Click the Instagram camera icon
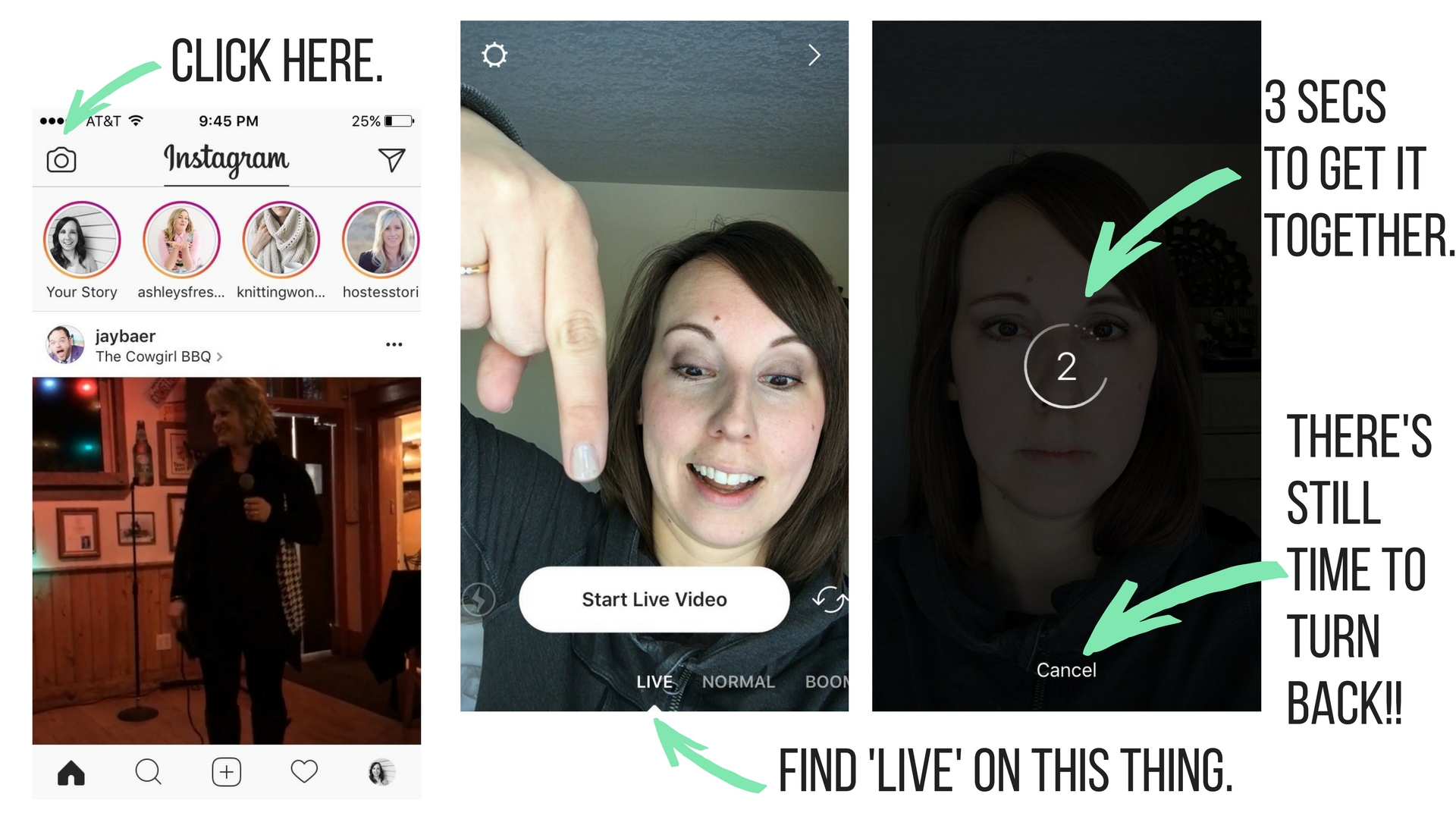This screenshot has height=819, width=1456. [x=61, y=160]
